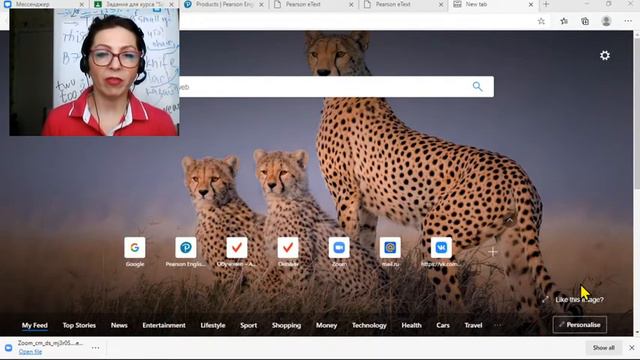Open download item options ellipsis
Screen dimensions: 640x360
pos(96,348)
